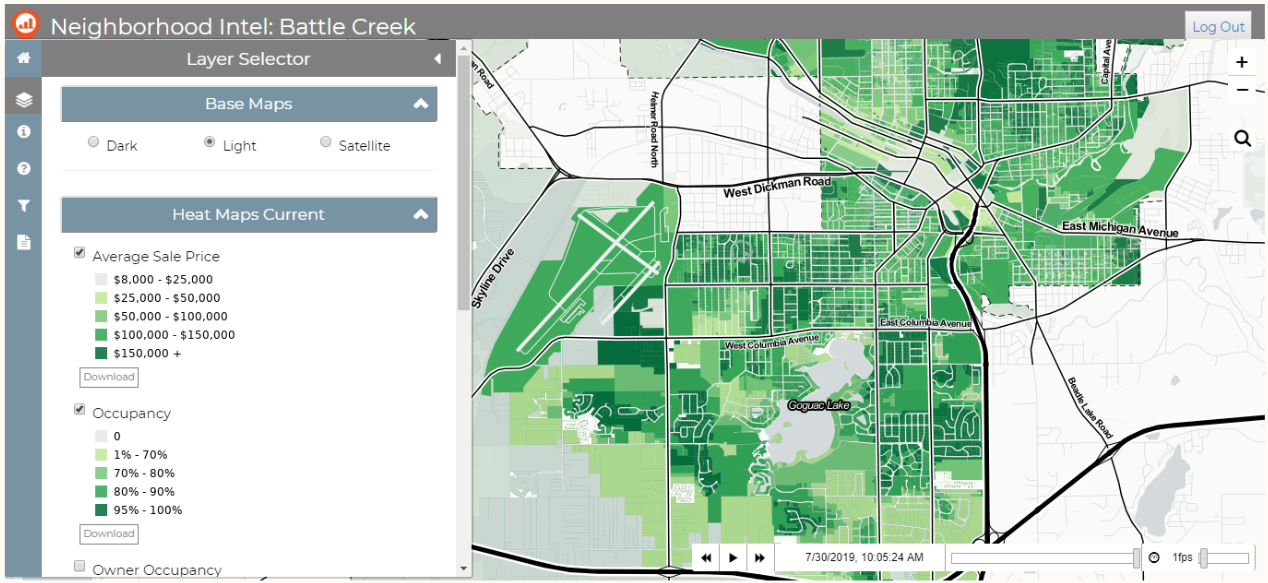Uncheck the Average Sale Price layer
Image resolution: width=1268 pixels, height=583 pixels.
click(x=80, y=254)
